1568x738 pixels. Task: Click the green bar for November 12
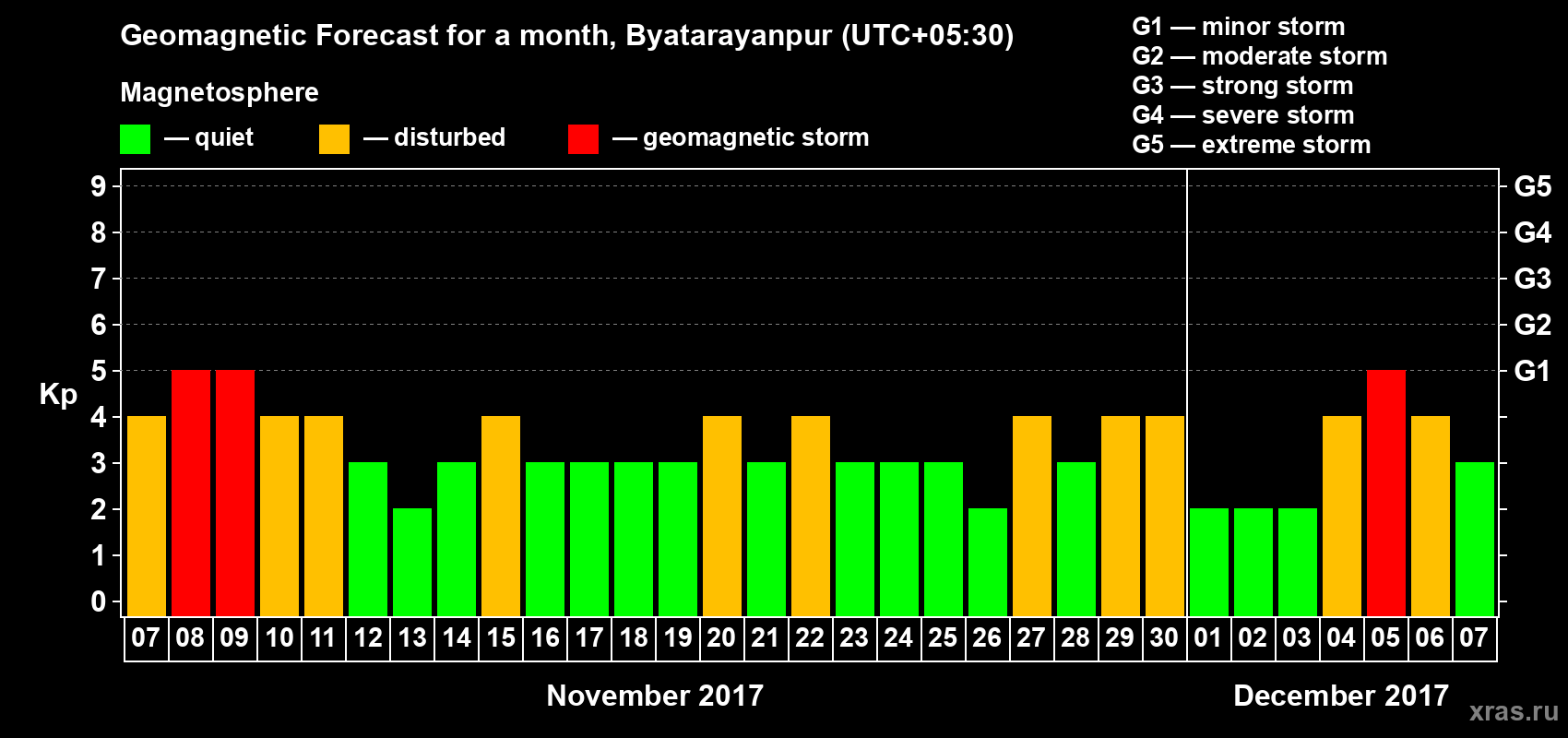(x=368, y=540)
